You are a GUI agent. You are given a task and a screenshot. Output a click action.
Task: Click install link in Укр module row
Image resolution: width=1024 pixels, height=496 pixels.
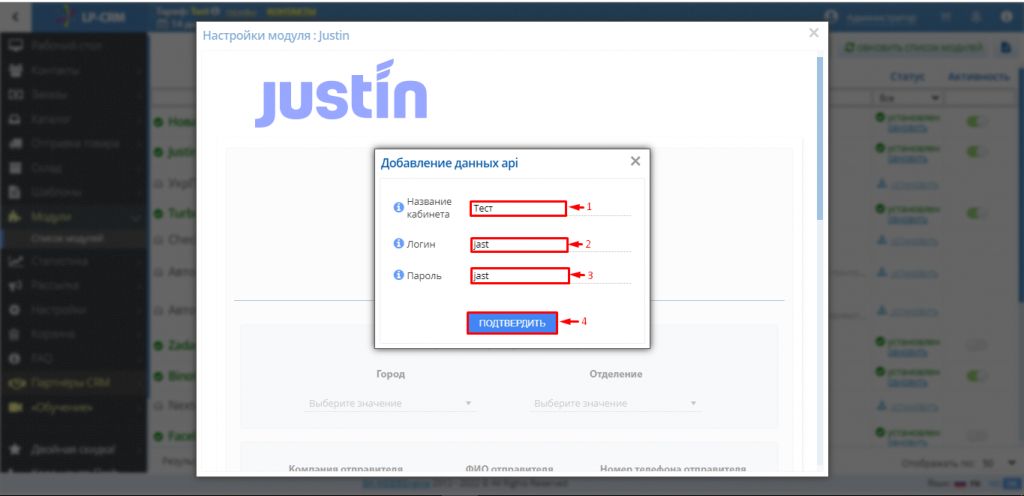[914, 186]
